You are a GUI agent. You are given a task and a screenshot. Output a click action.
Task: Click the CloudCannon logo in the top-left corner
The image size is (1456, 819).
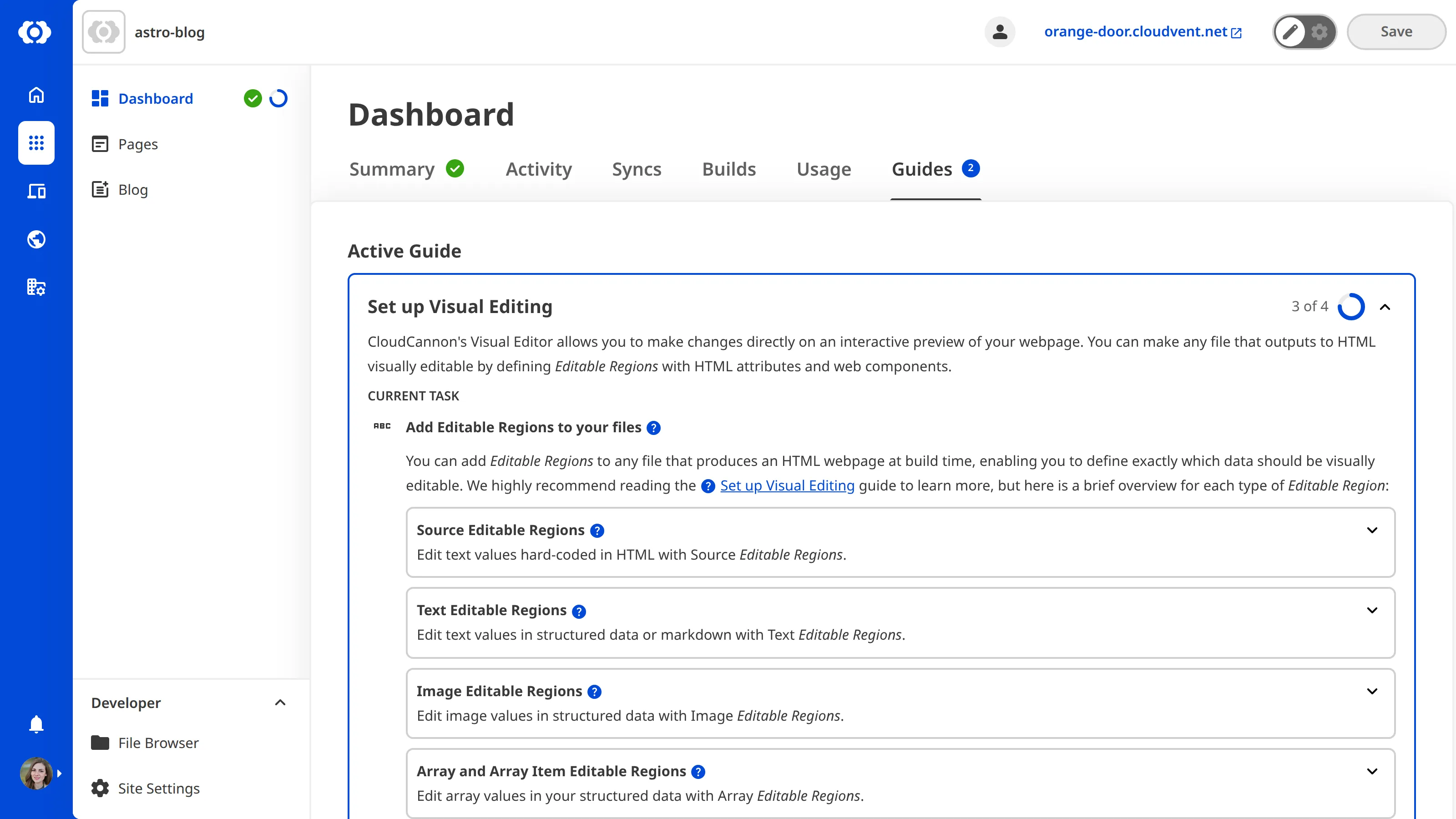click(x=35, y=32)
